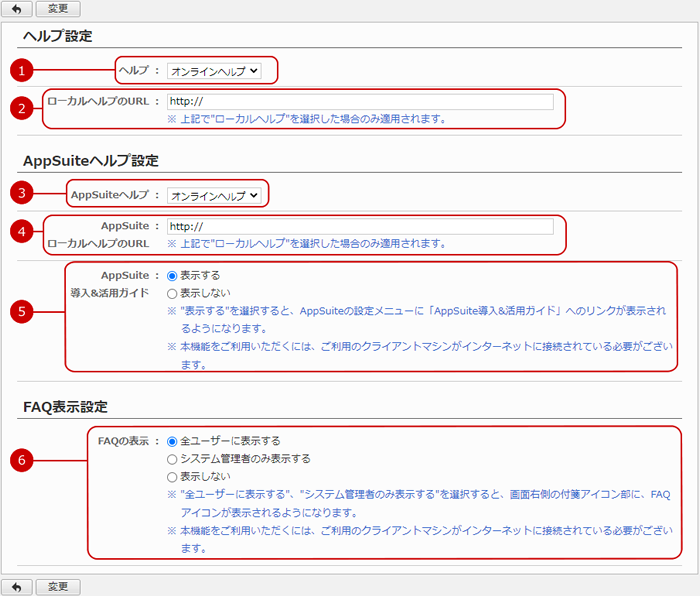The width and height of the screenshot is (700, 596).
Task: Select 表示しない under FAQの表示
Action: [x=172, y=477]
